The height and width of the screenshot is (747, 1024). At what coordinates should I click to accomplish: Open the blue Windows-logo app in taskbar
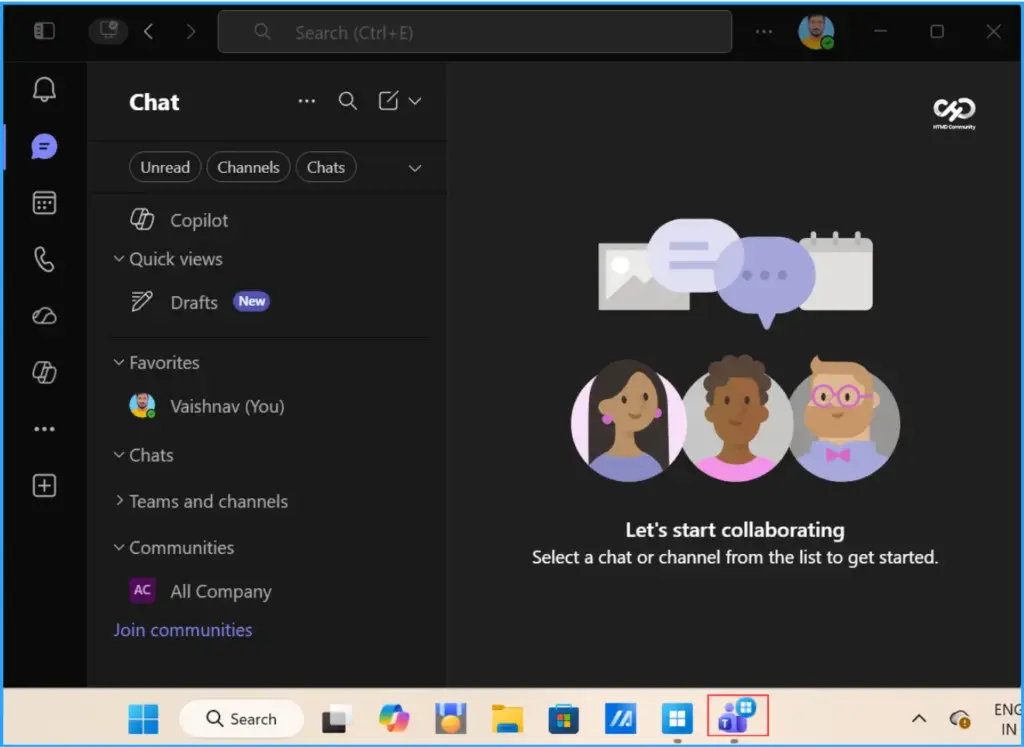click(x=677, y=719)
